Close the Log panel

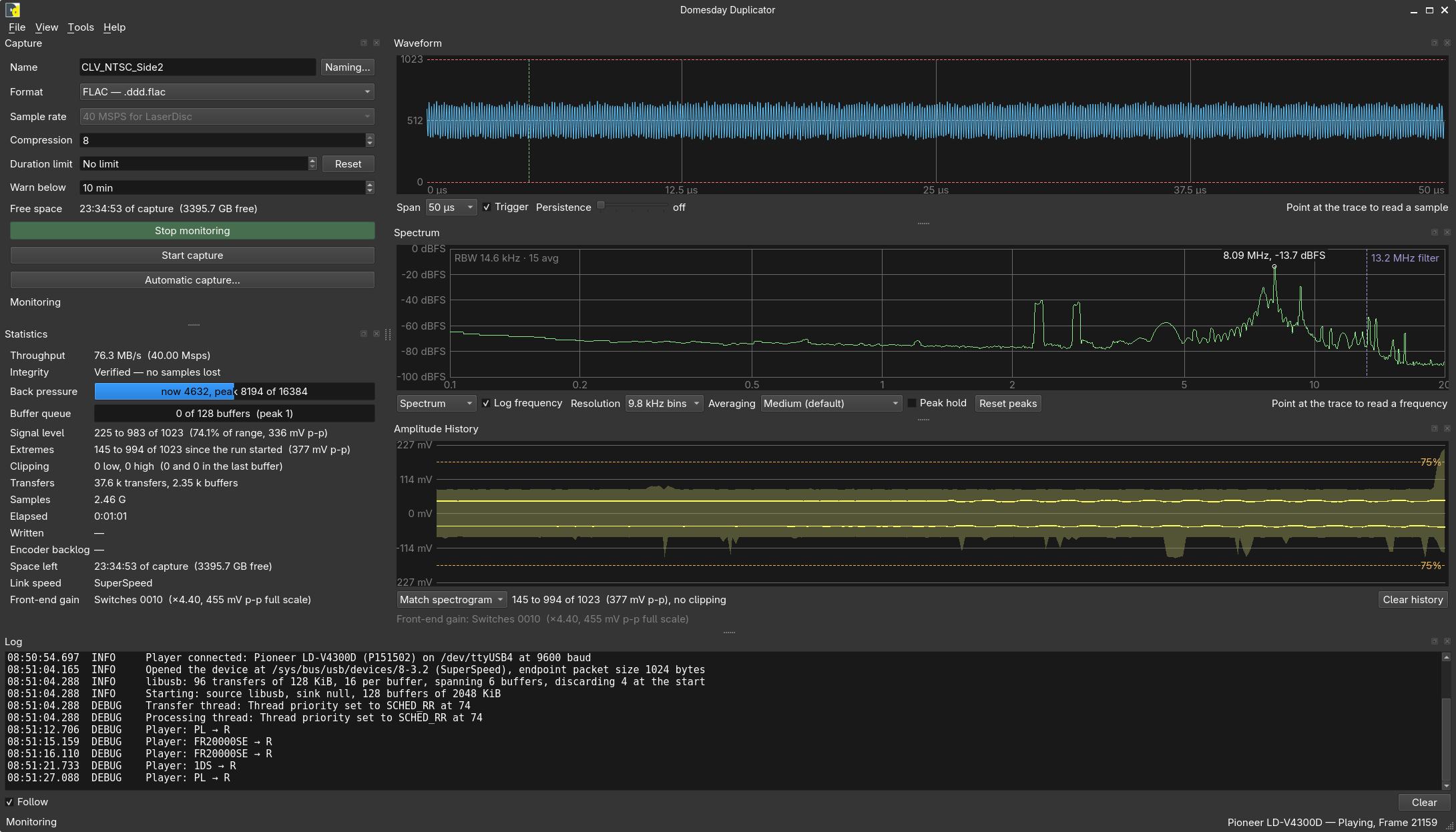pos(1447,641)
